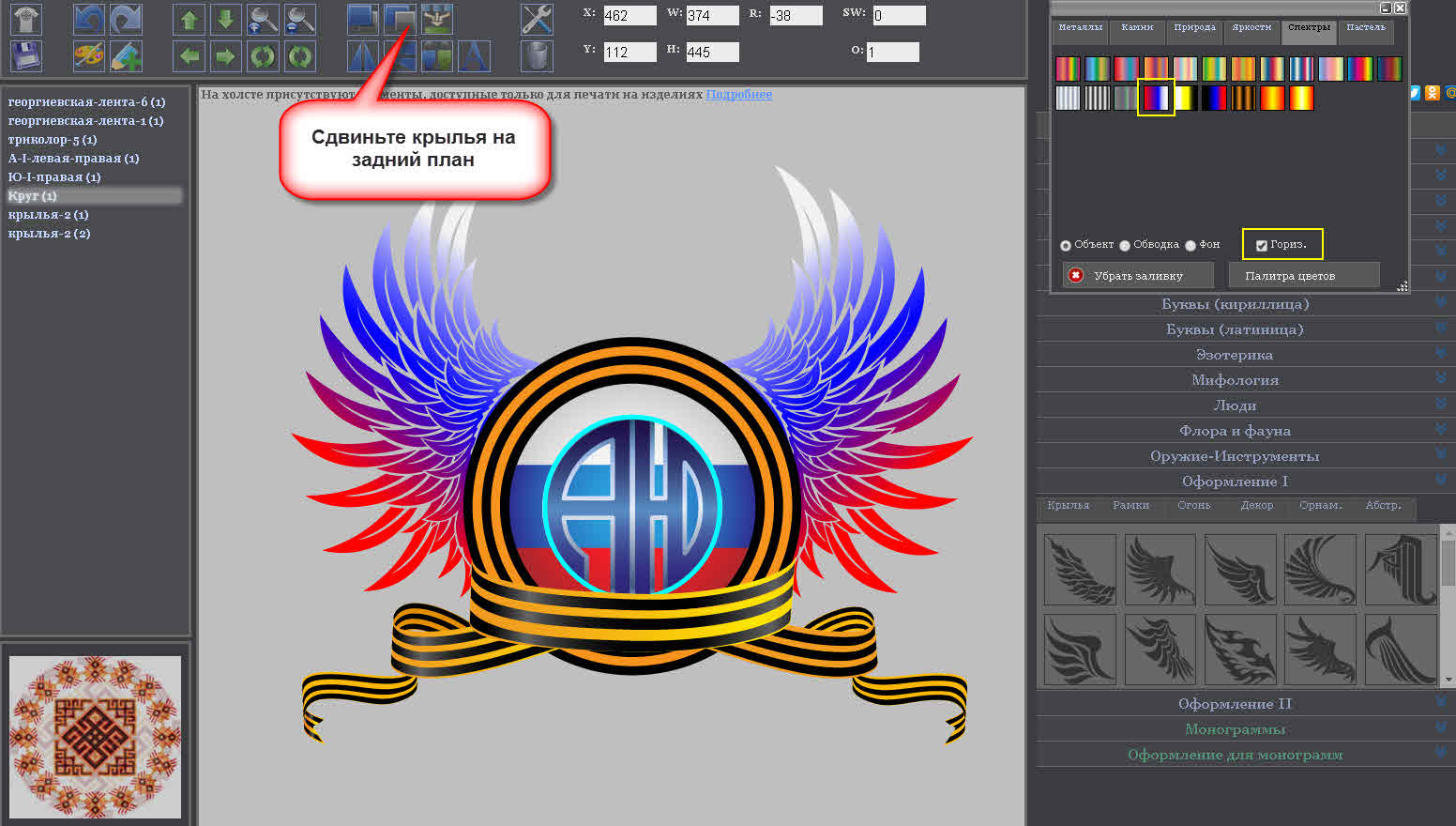1456x826 pixels.
Task: Zoom in with the plus magnifier
Action: pos(263,19)
